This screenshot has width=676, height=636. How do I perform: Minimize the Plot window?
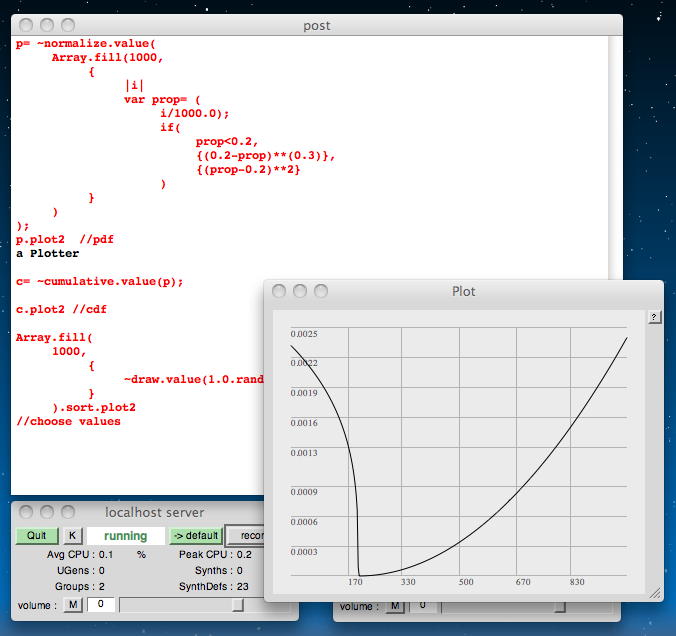(x=300, y=291)
